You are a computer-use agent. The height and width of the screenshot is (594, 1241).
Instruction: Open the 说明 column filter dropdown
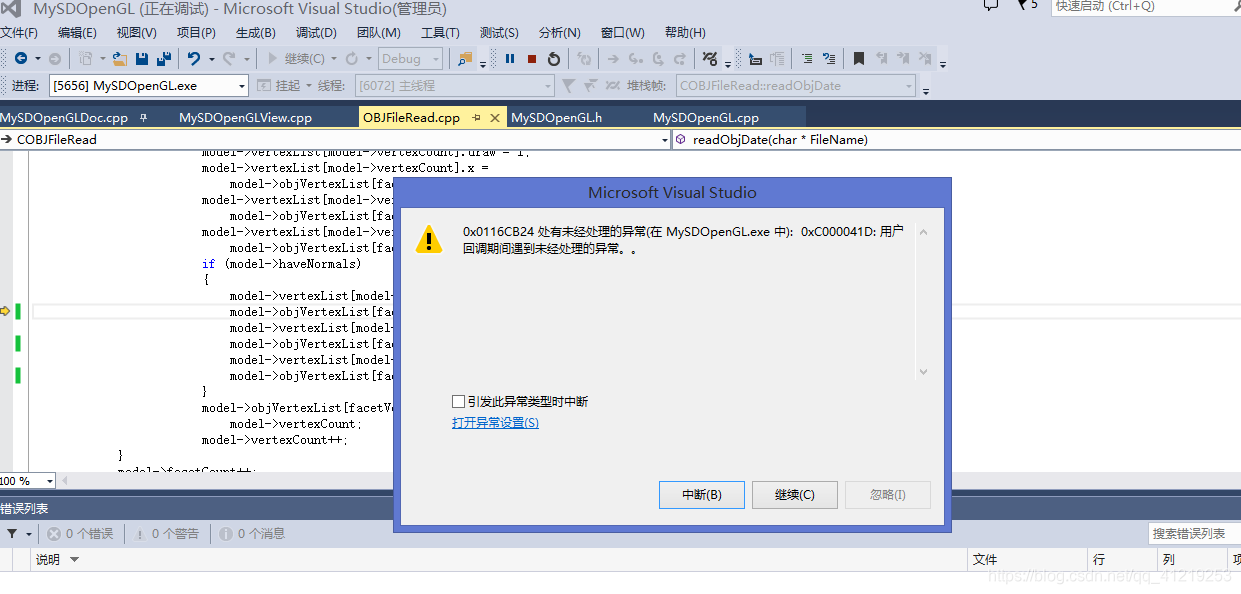click(74, 560)
